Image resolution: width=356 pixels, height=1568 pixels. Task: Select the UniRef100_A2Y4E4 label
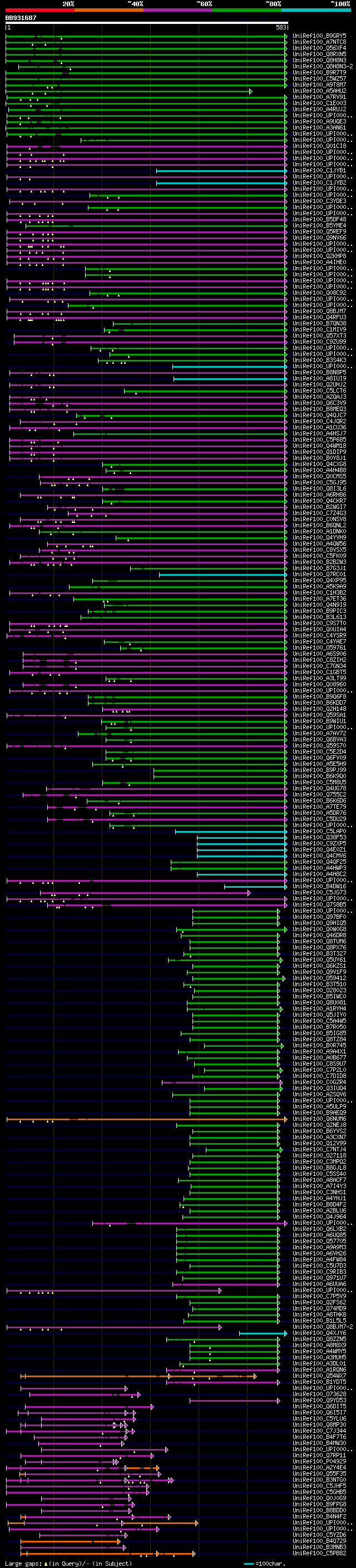click(x=319, y=1467)
